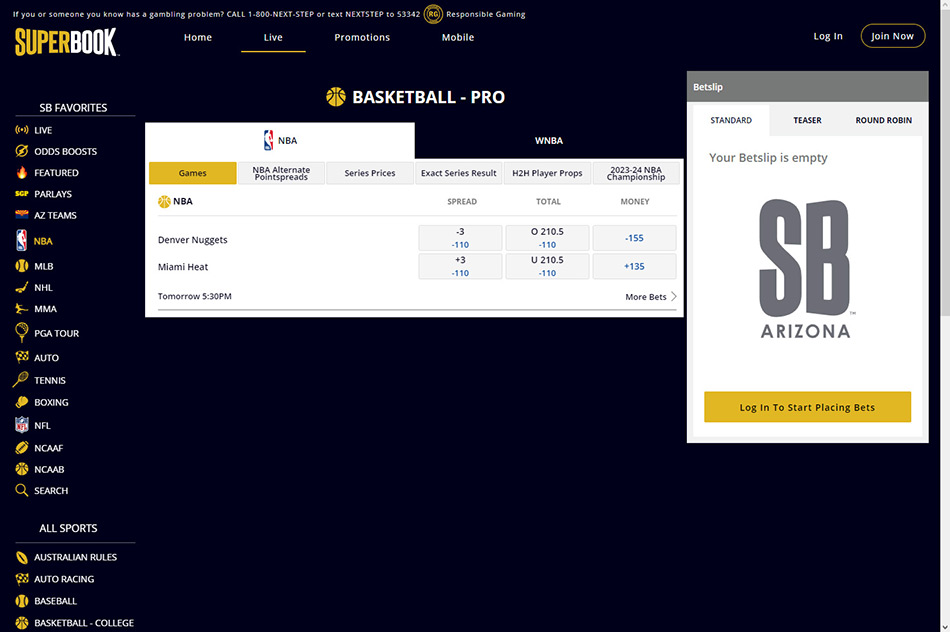The width and height of the screenshot is (950, 632).
Task: Switch to the WNBA tab
Action: pos(549,140)
